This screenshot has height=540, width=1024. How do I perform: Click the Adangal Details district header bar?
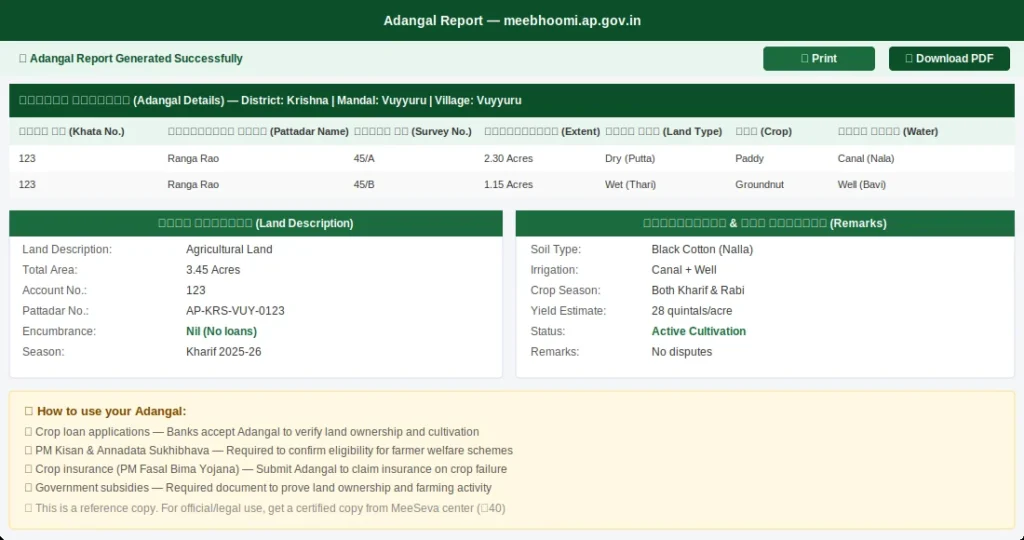point(512,101)
